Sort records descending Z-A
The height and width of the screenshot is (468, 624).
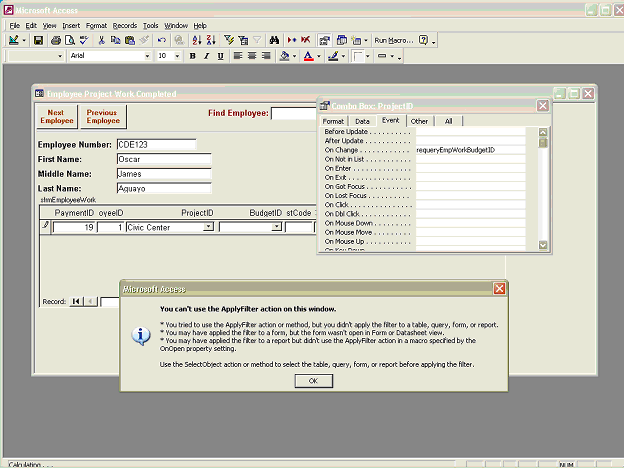211,40
